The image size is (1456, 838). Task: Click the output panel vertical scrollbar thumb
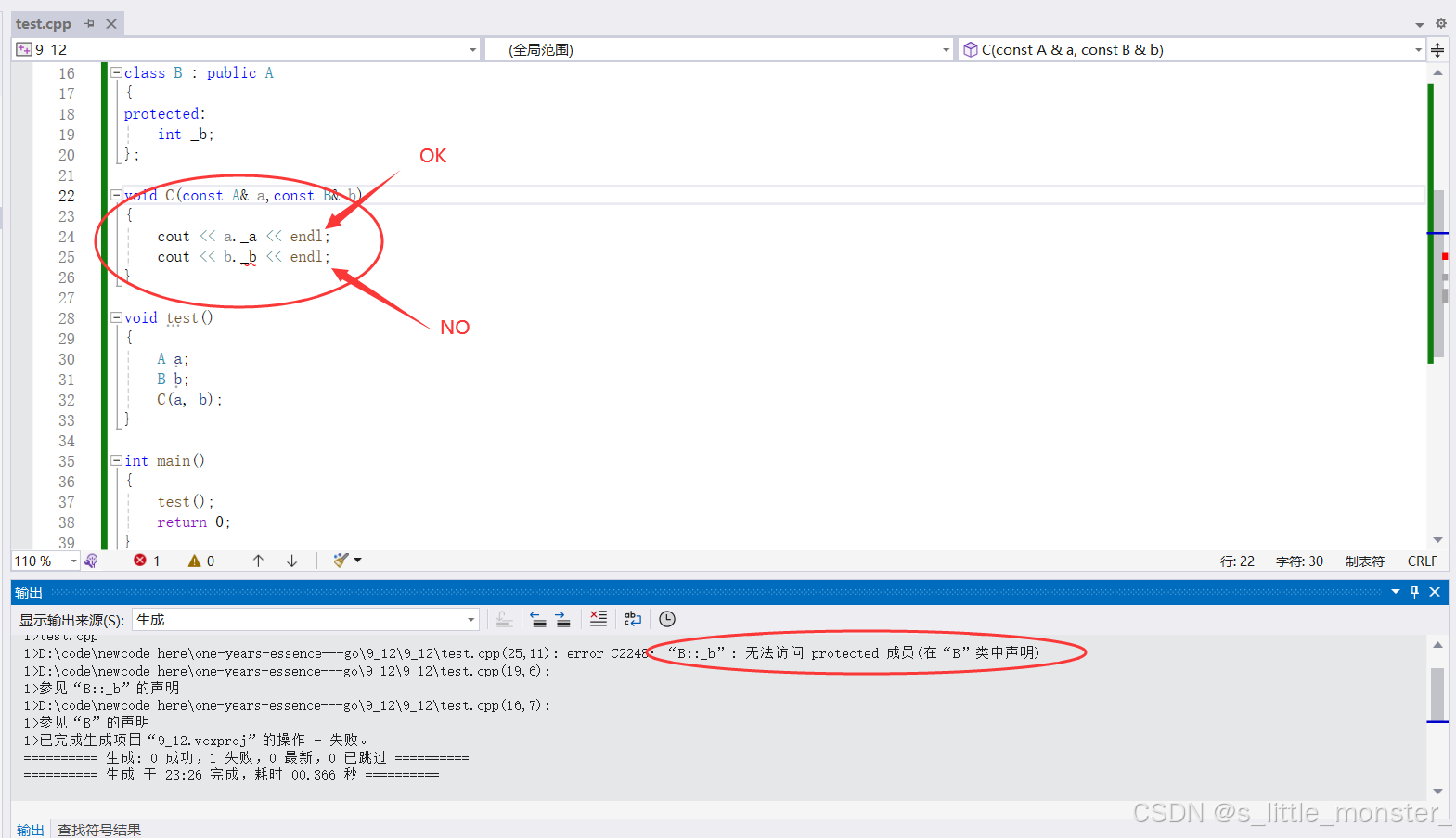click(1437, 691)
